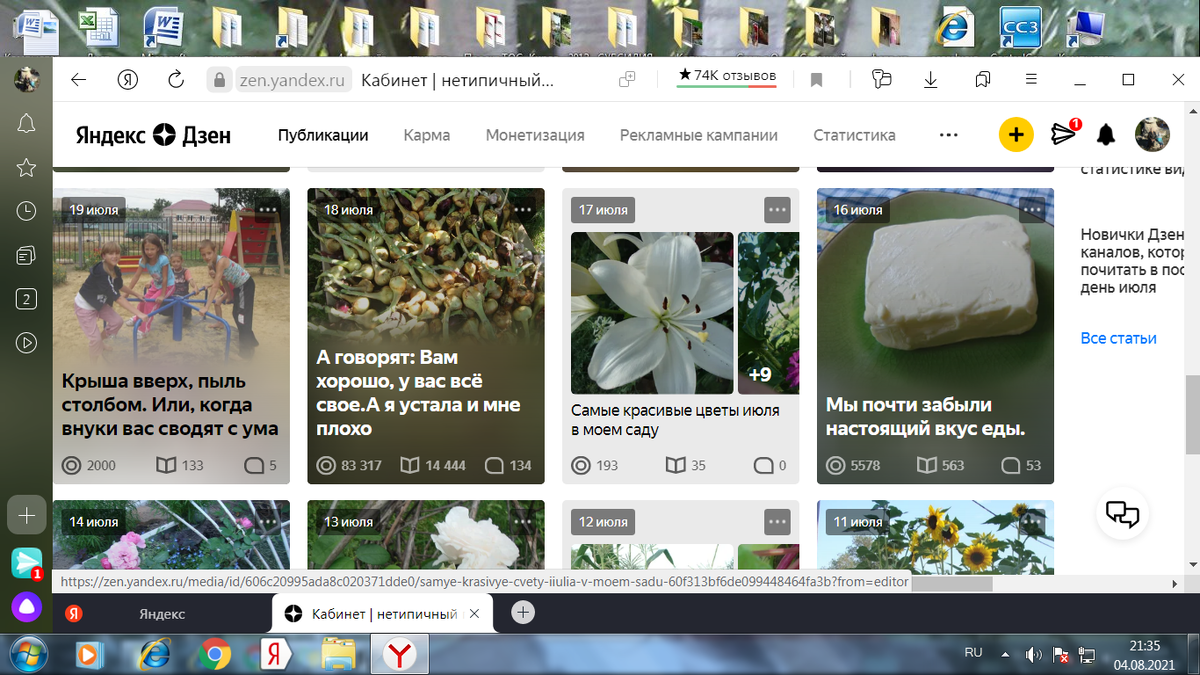Open the Yandex home button in toolbar
Screen dimensions: 1200x675
point(127,80)
